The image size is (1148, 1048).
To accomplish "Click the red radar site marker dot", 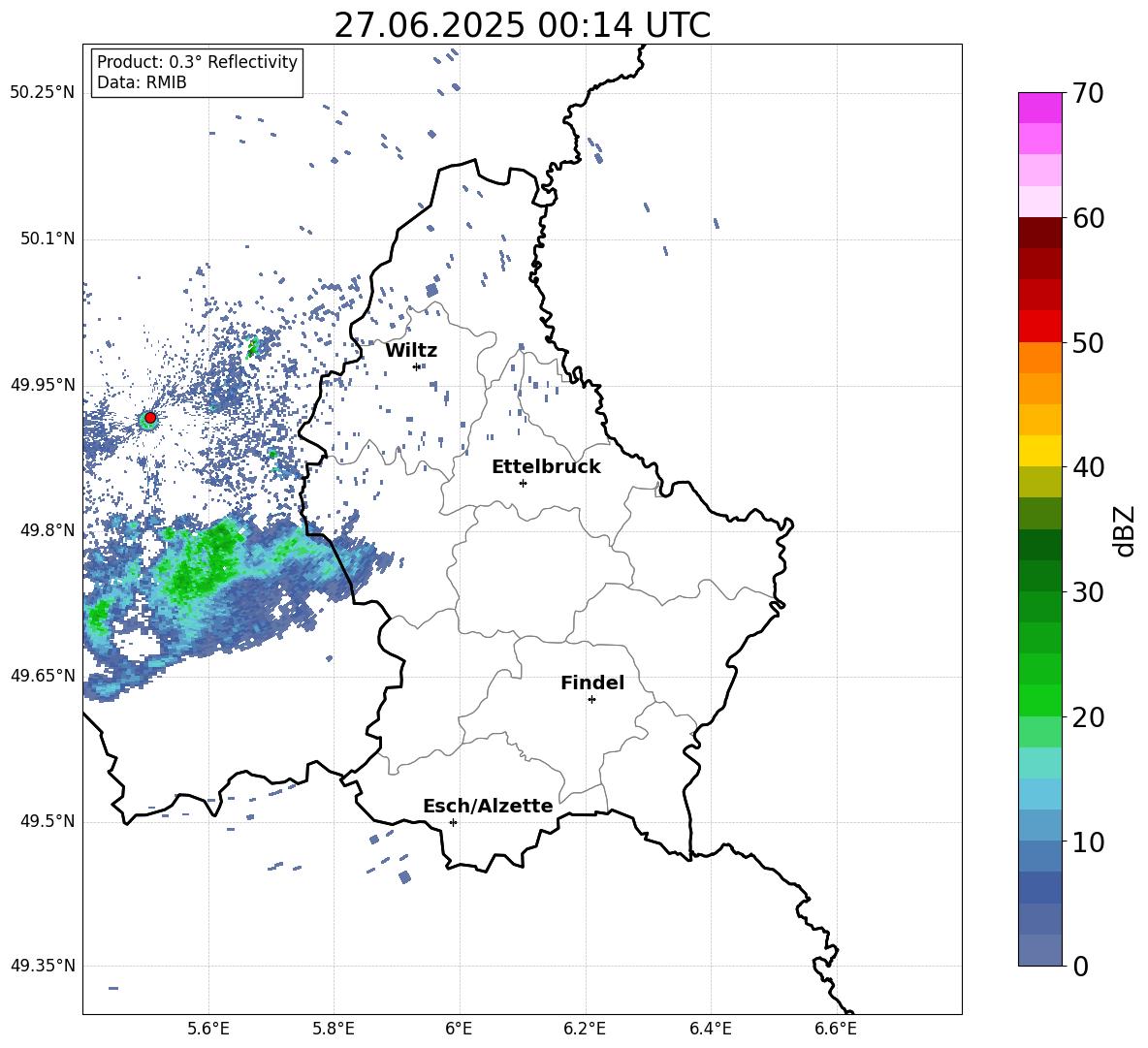I will (x=150, y=418).
